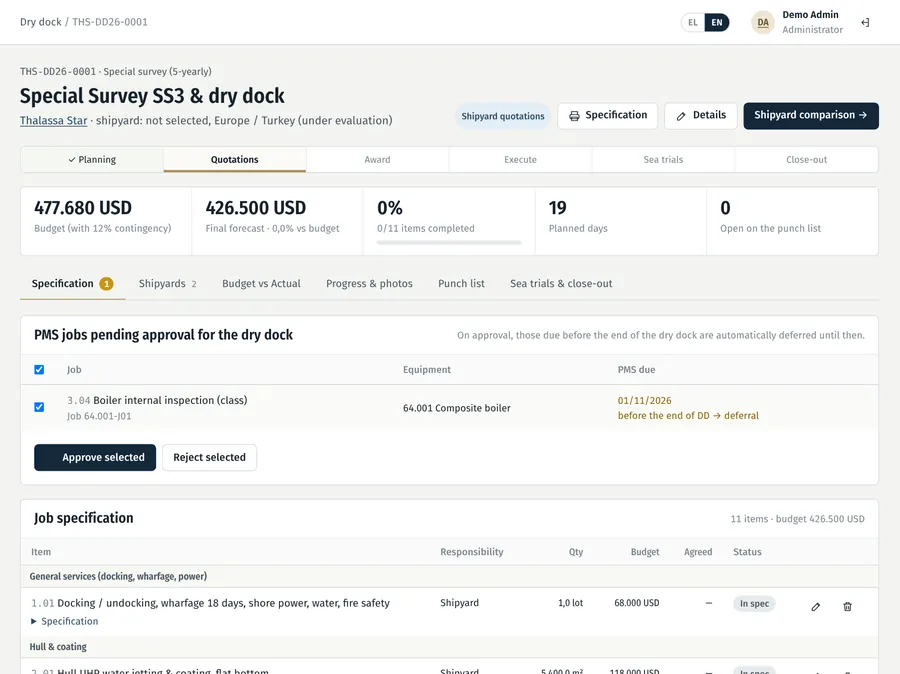Screen dimensions: 900x674
Task: Open the Budget vs Actual tab
Action: tap(261, 284)
